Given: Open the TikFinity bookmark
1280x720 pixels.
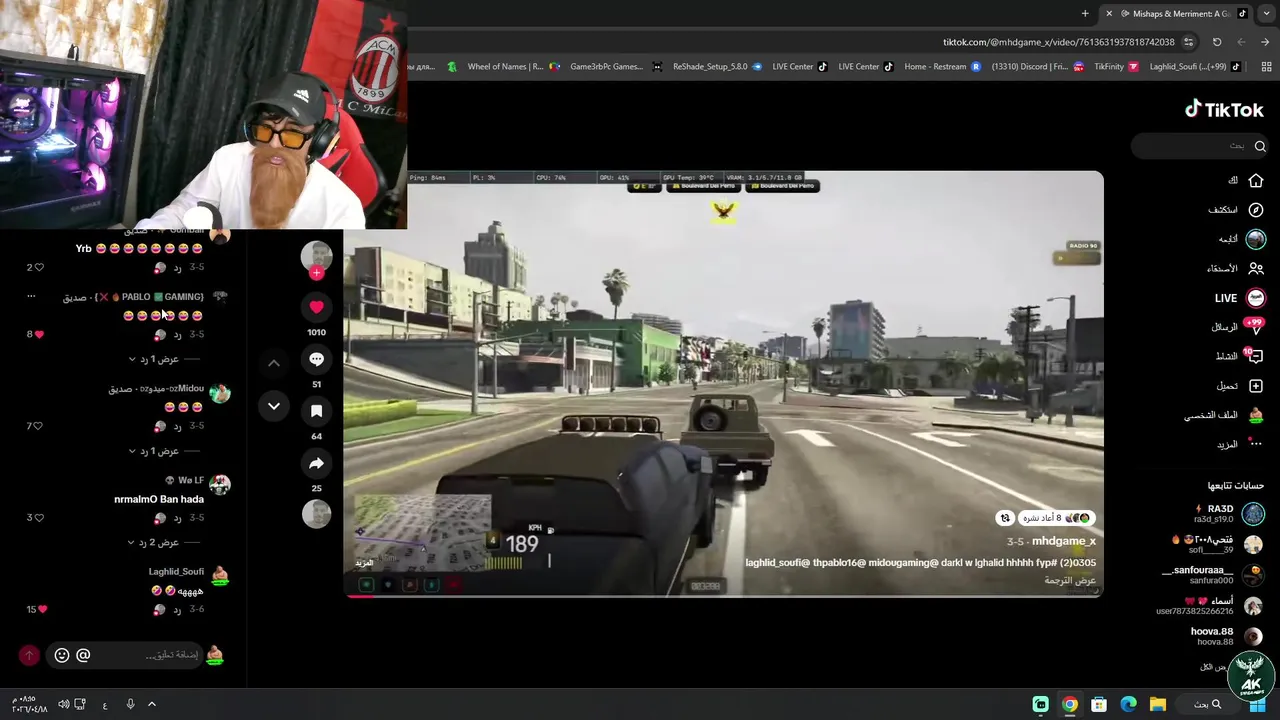Looking at the screenshot, I should pyautogui.click(x=1116, y=67).
